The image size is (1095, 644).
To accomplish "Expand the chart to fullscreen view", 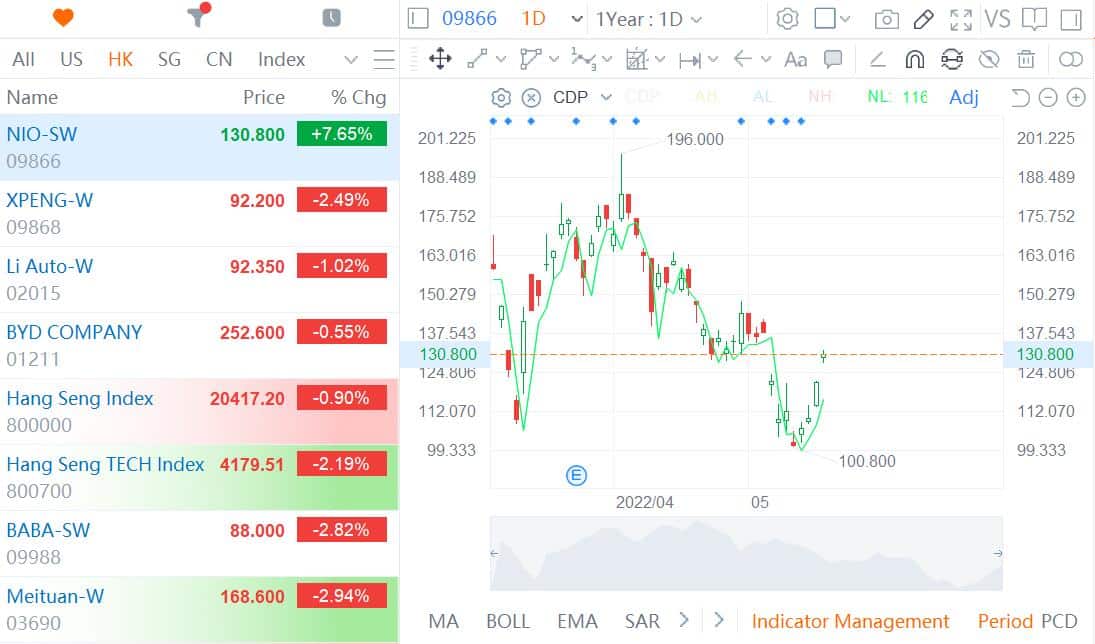I will coord(961,18).
